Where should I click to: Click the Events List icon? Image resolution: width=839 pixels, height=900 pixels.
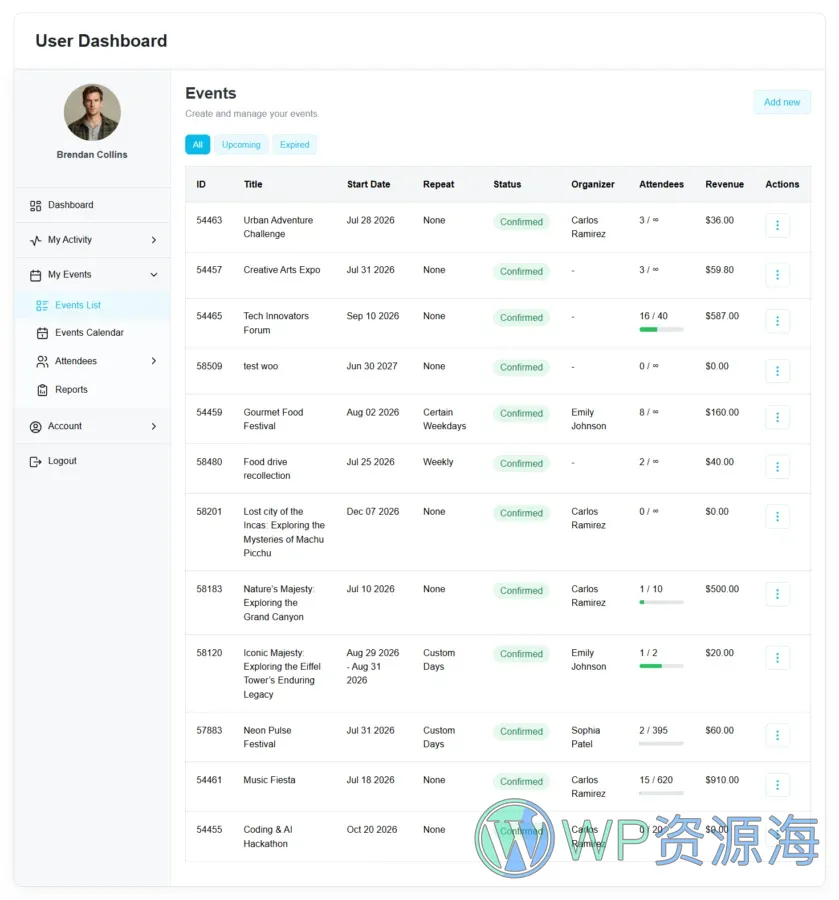[42, 305]
